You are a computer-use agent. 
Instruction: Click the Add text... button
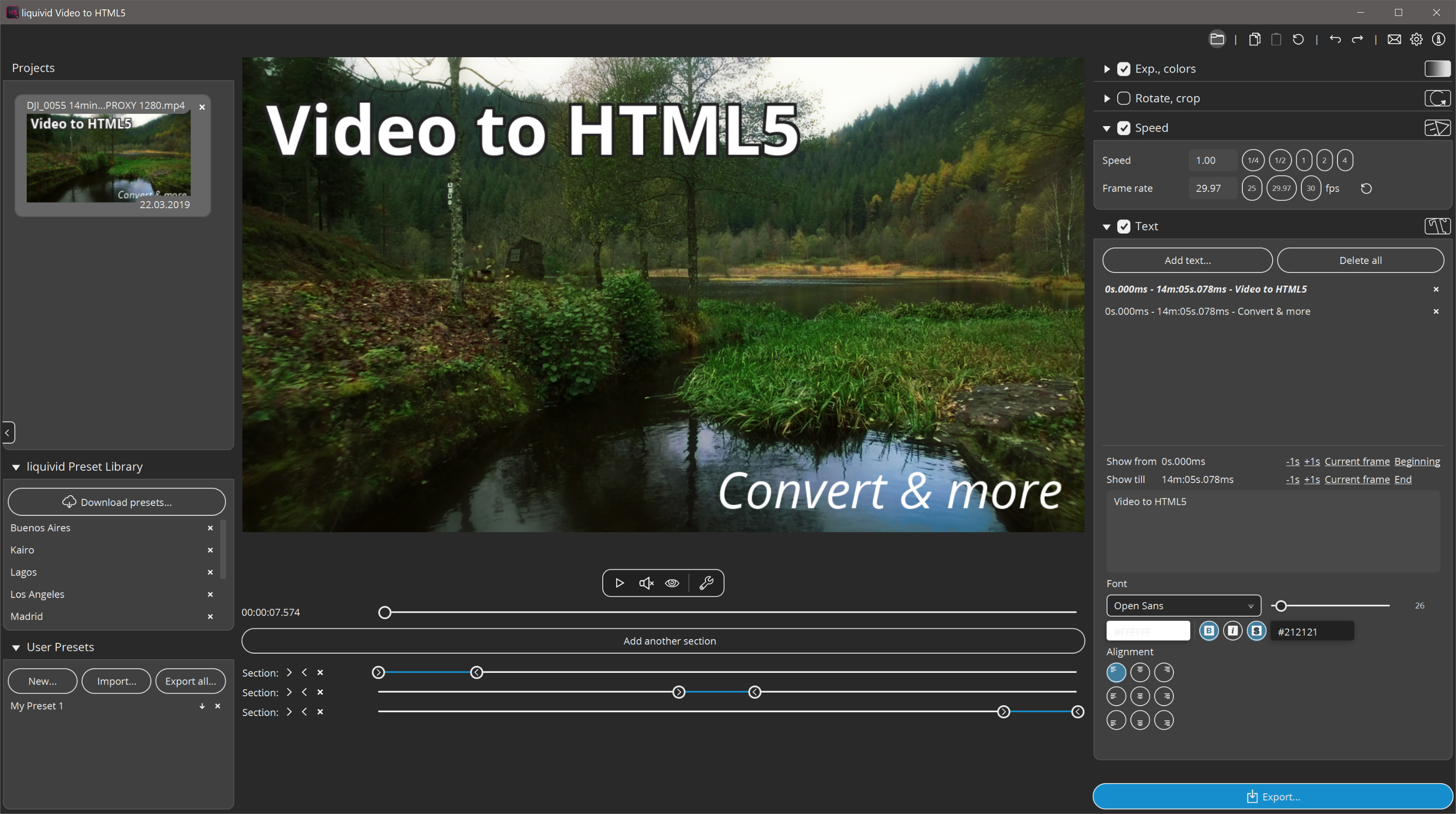click(x=1187, y=260)
